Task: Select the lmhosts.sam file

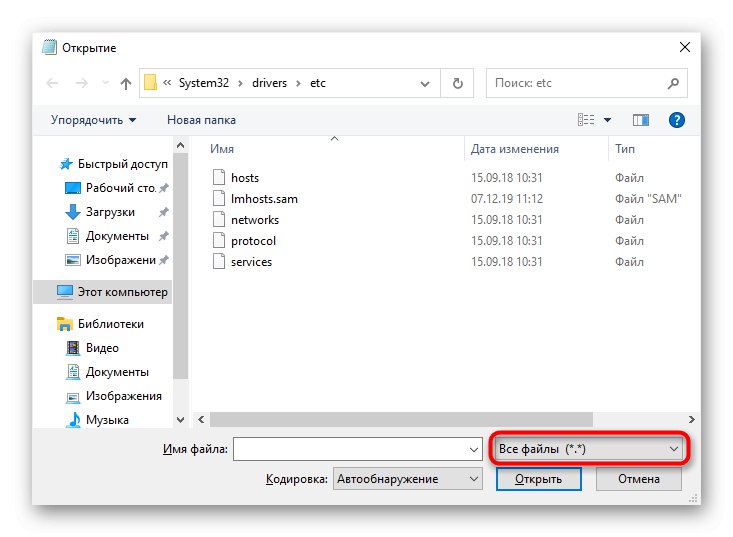Action: pyautogui.click(x=264, y=199)
